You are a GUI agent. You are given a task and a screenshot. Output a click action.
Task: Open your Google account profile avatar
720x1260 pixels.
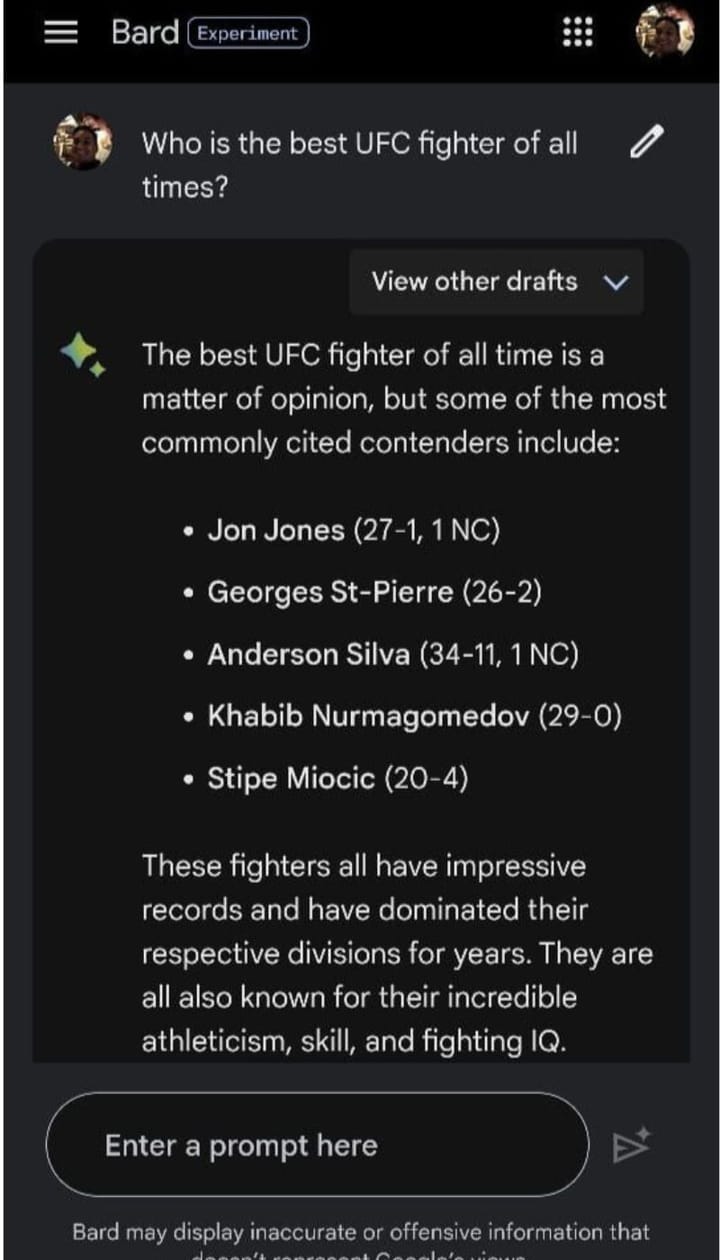click(663, 32)
